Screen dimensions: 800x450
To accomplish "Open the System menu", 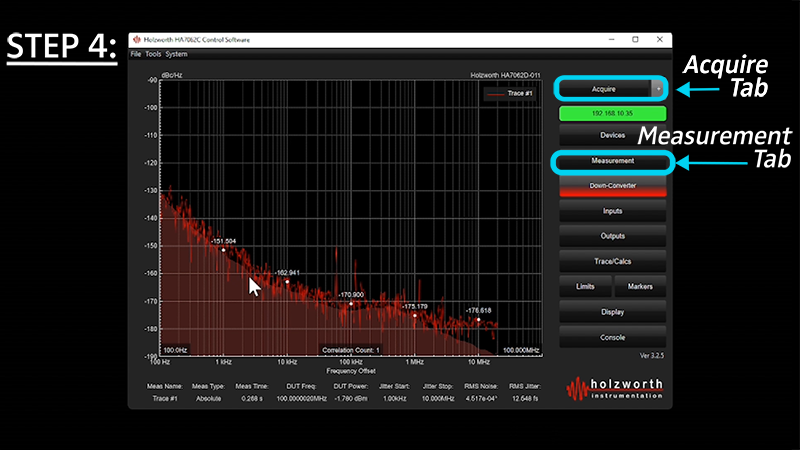I will [176, 54].
